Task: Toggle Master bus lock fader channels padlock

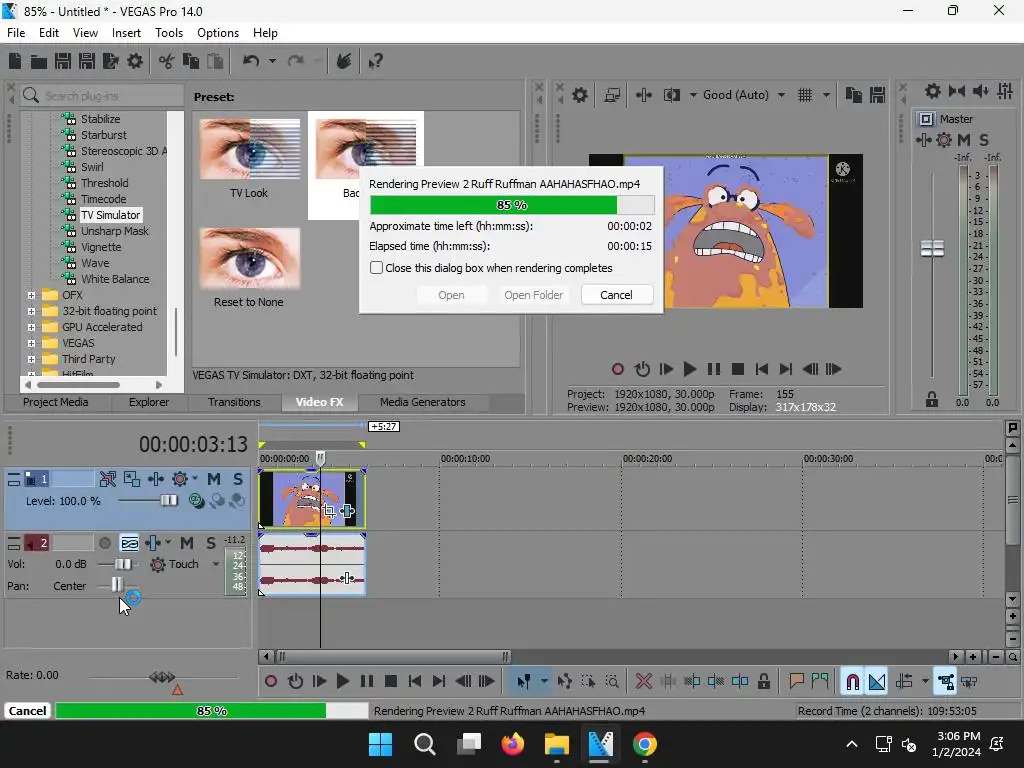Action: (932, 399)
